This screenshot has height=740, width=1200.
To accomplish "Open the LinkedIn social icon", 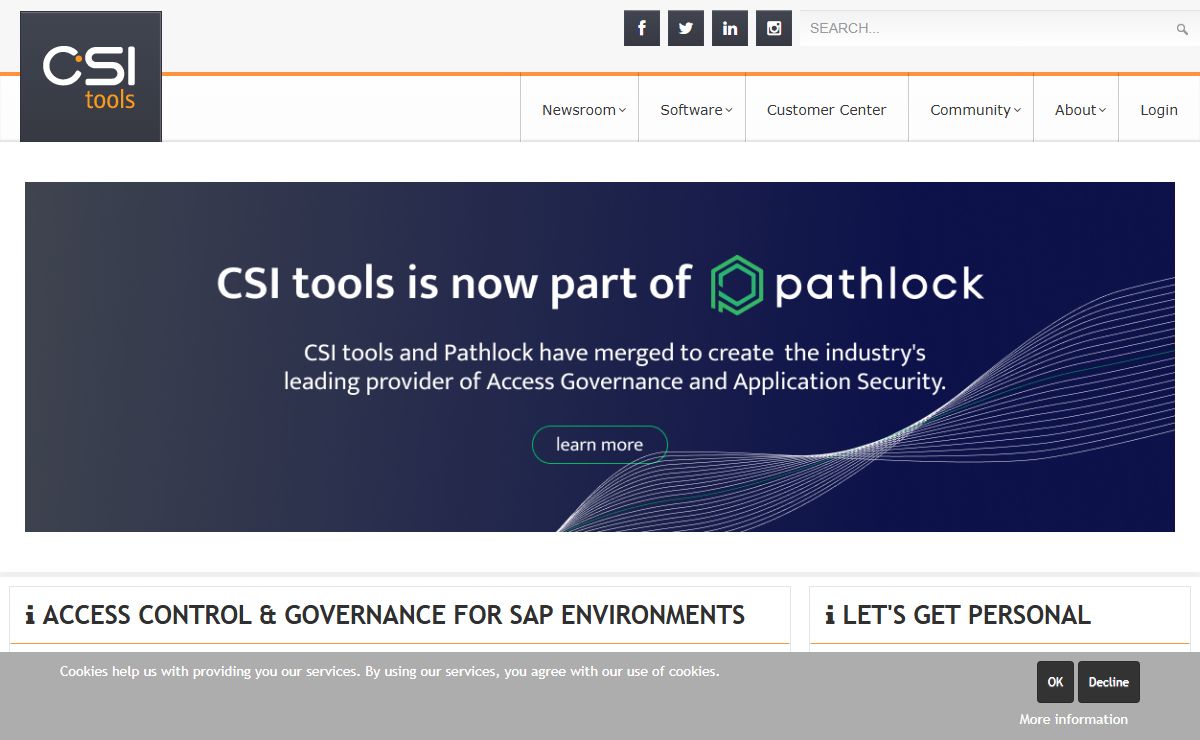I will point(730,28).
